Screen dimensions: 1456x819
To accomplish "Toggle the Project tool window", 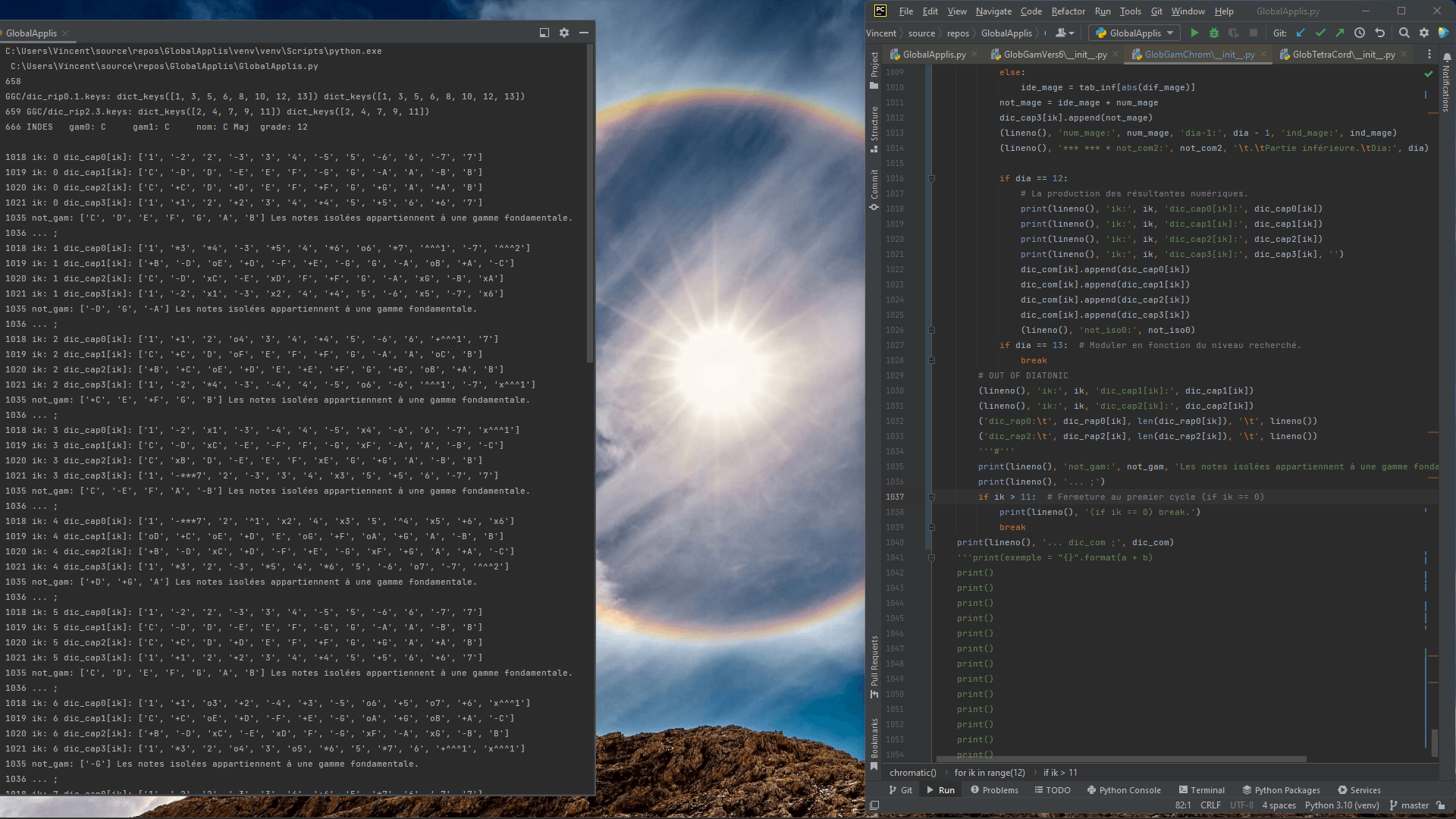I will click(x=874, y=70).
